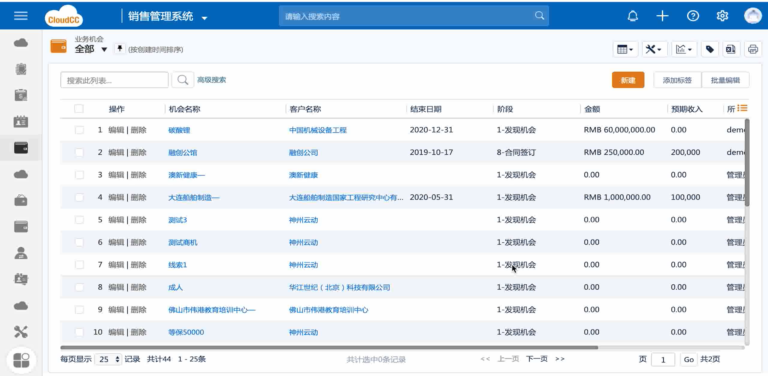Open the briefcase sidebar icon
Image resolution: width=768 pixels, height=376 pixels.
coord(21,201)
